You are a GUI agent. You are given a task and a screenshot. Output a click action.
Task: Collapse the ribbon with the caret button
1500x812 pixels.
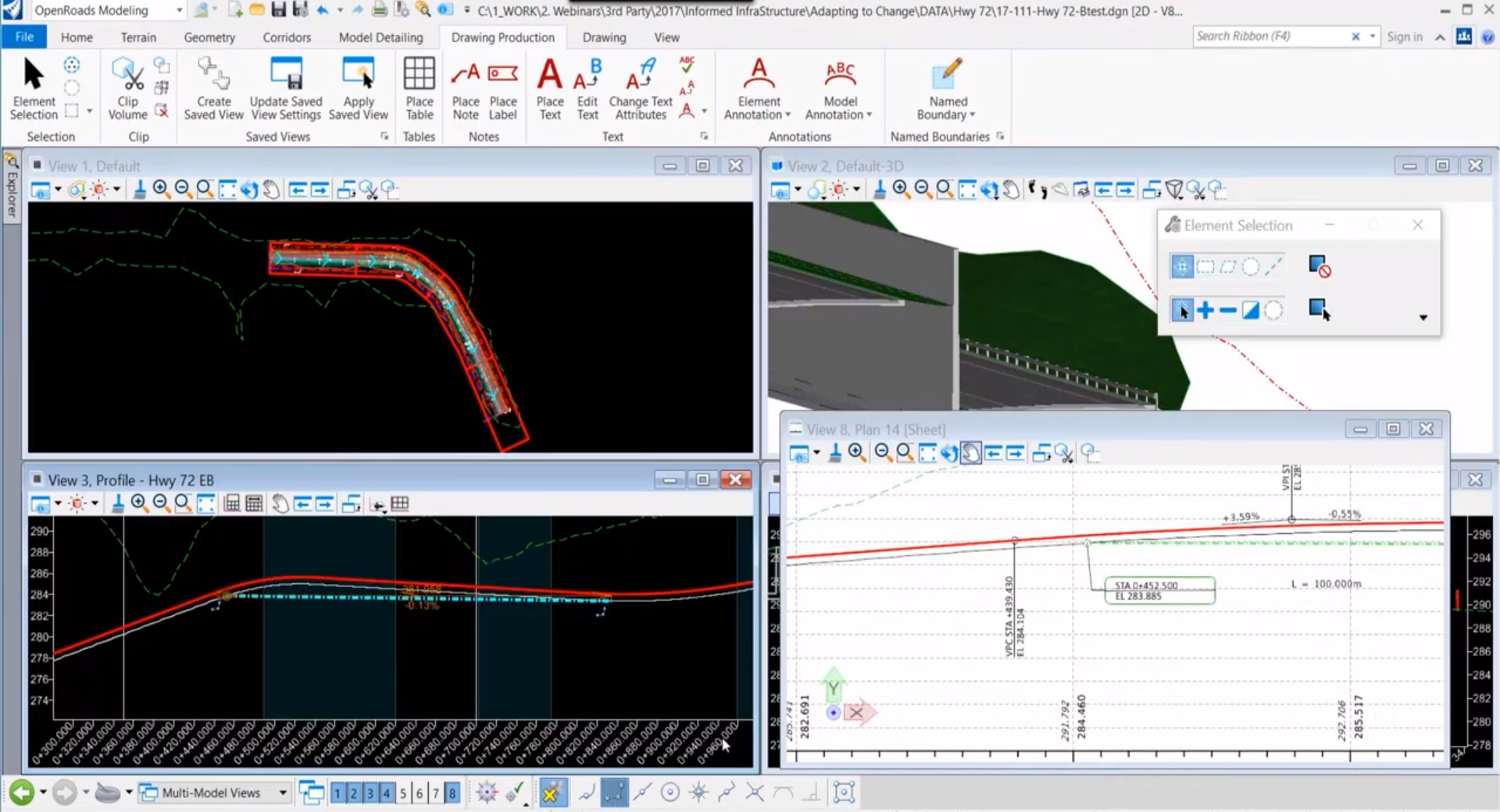click(x=1440, y=37)
